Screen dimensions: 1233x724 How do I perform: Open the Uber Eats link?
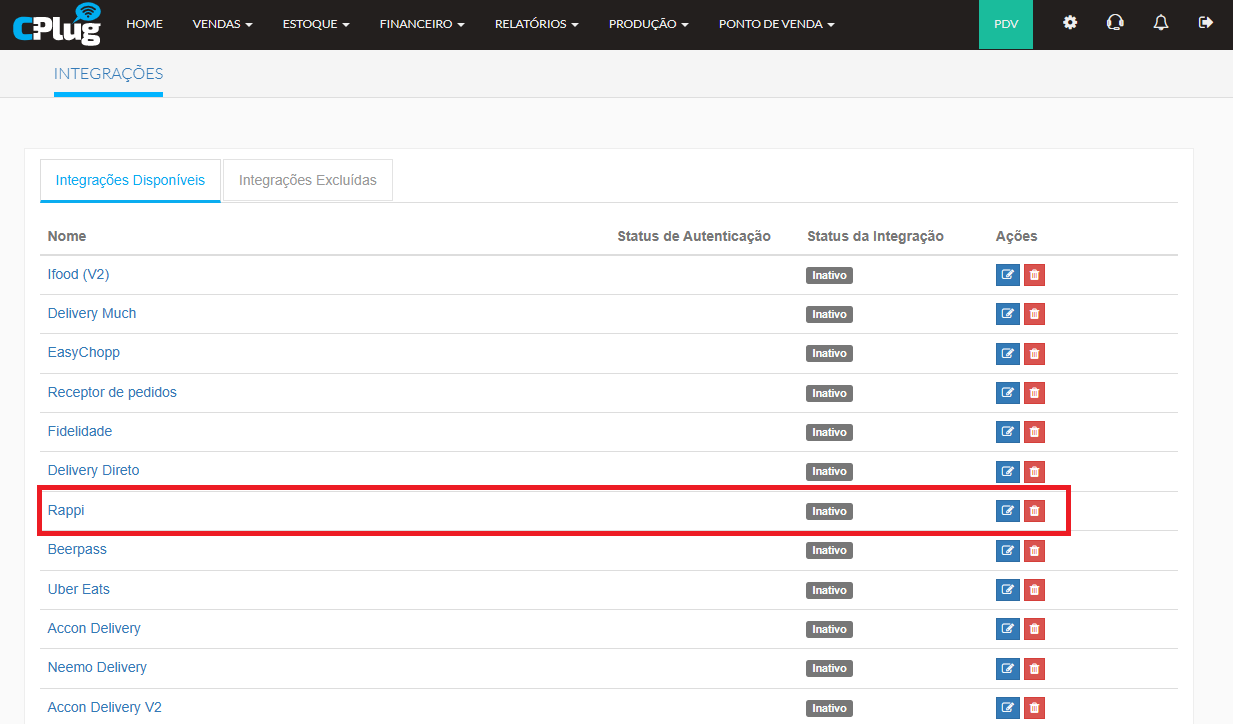(x=79, y=589)
